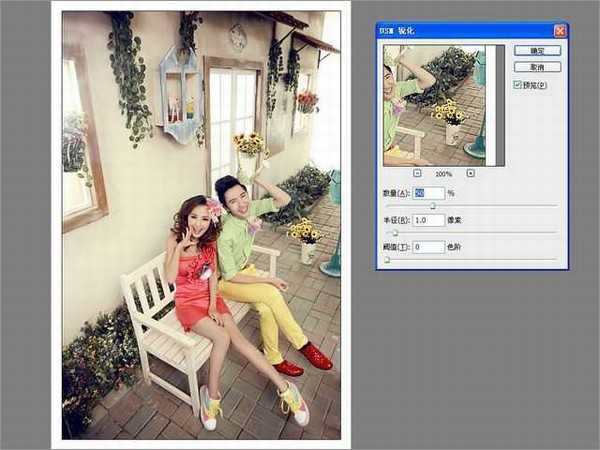Click the 阈值 (Threshold) levels input field
This screenshot has height=450, width=600.
(x=428, y=247)
